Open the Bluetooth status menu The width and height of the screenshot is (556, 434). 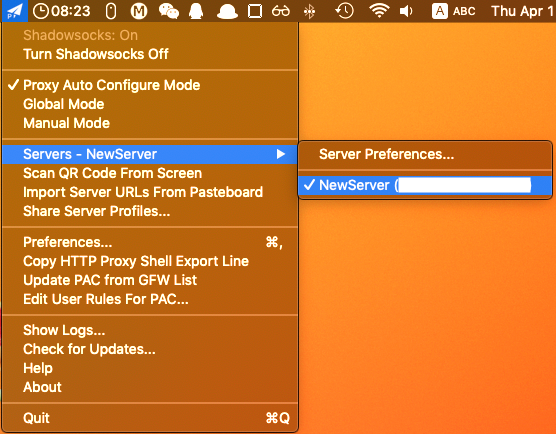tap(310, 11)
